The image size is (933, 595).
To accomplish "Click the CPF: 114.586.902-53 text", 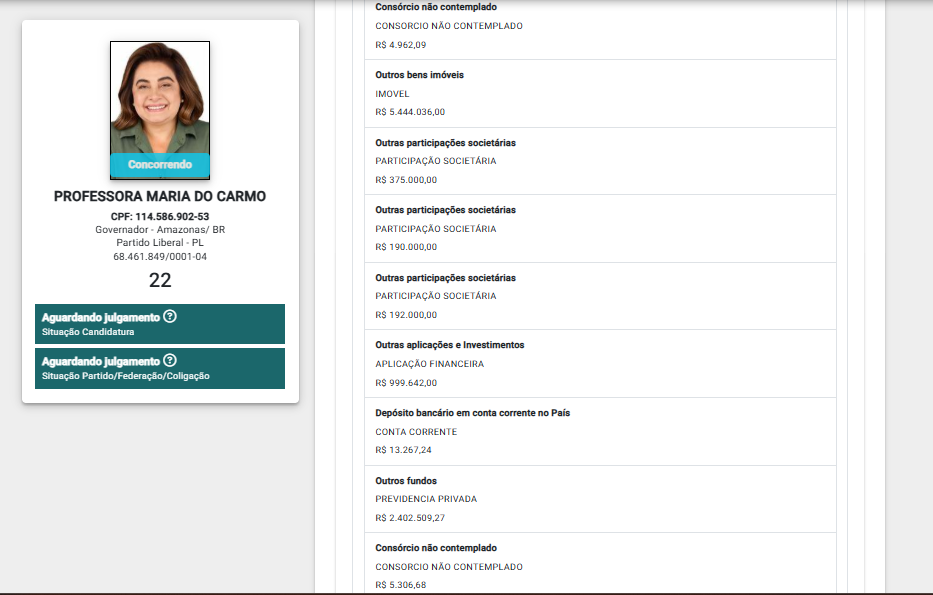I will tap(160, 217).
